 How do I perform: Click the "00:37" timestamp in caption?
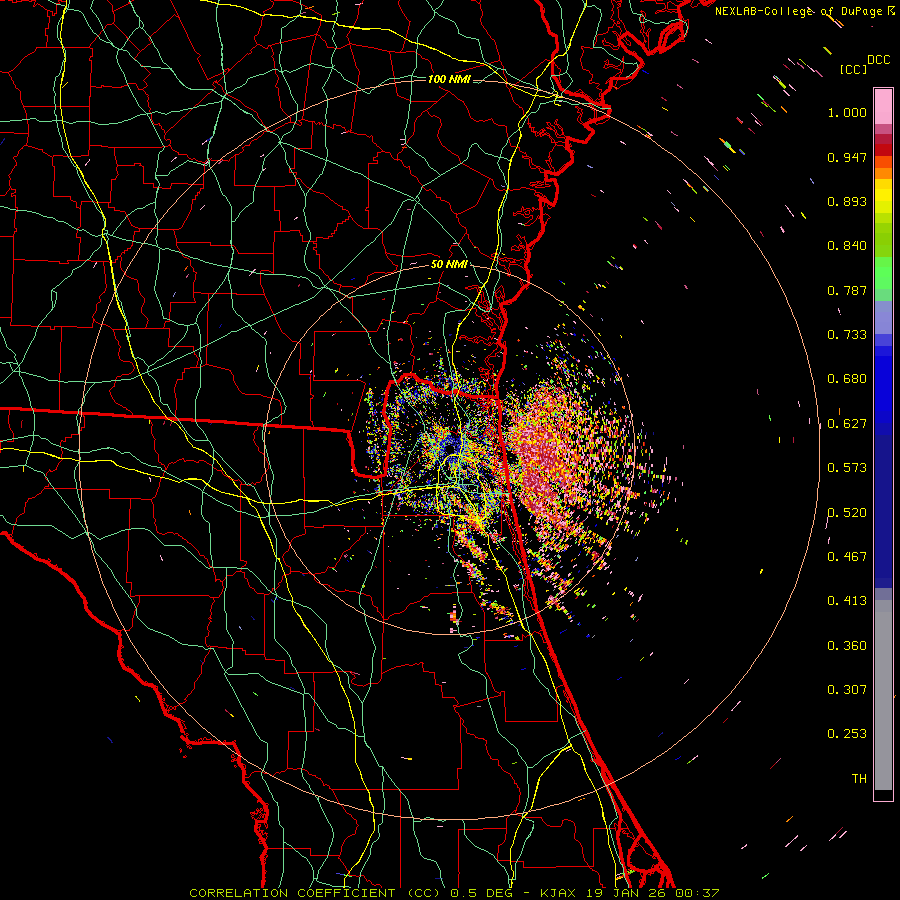[x=699, y=893]
